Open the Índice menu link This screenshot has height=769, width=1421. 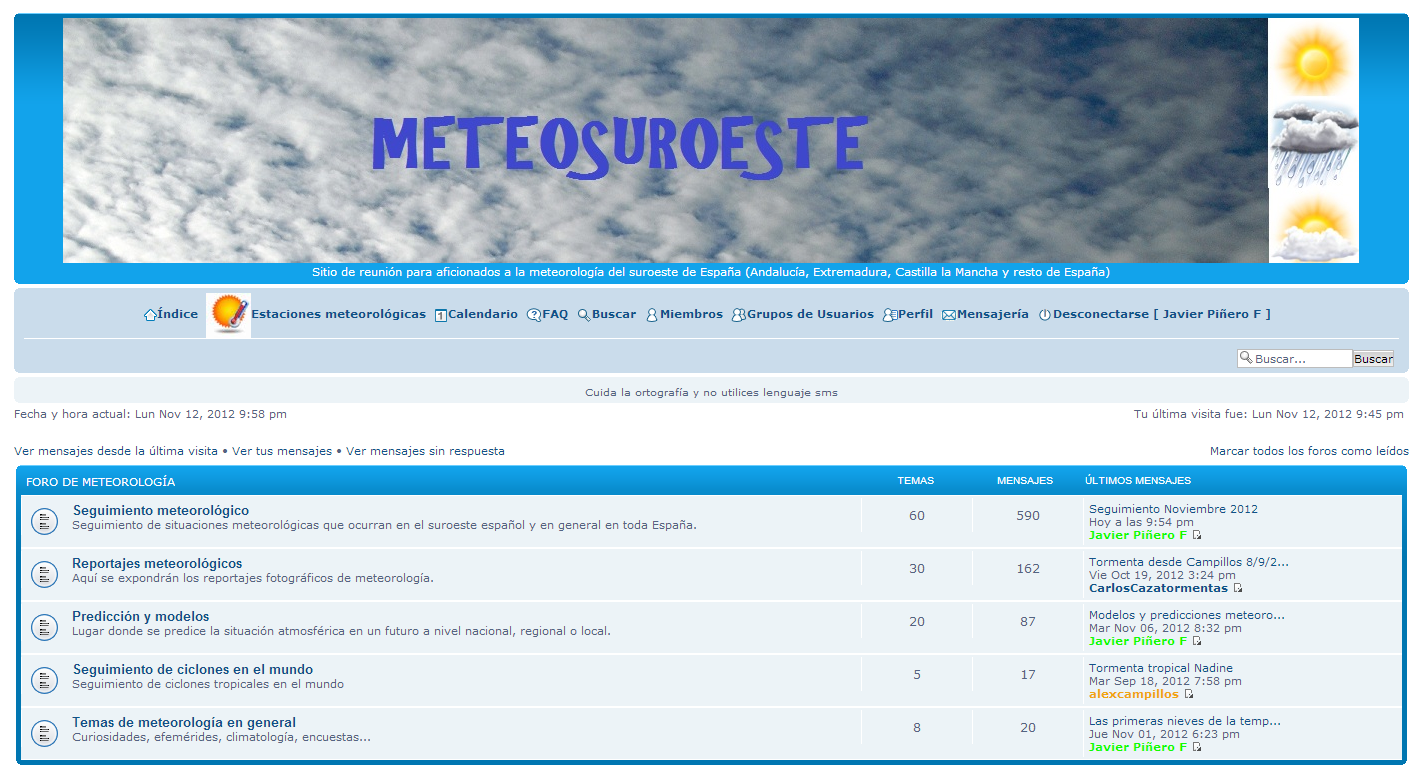tap(178, 314)
